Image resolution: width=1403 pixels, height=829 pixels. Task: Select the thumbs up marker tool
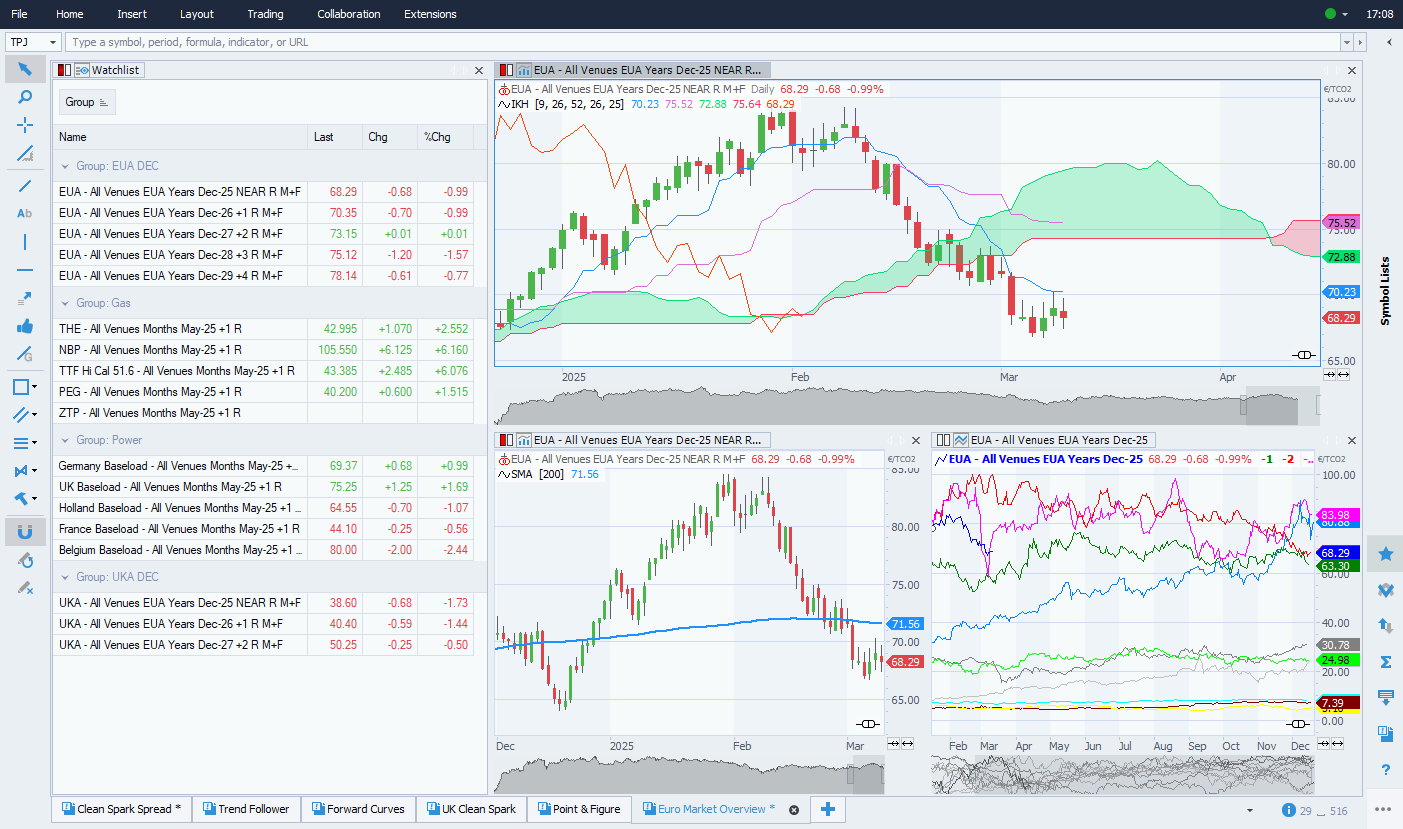[25, 326]
